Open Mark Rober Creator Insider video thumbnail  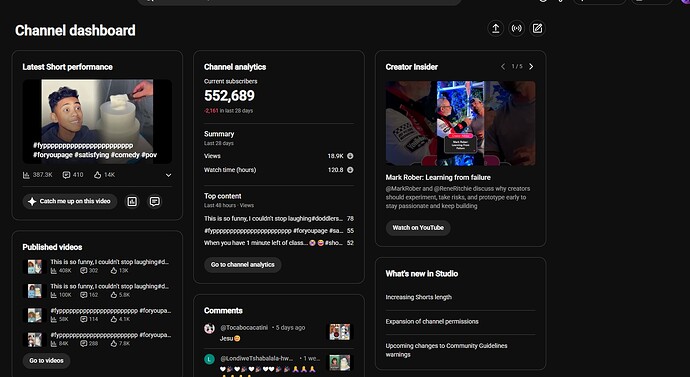click(x=460, y=123)
